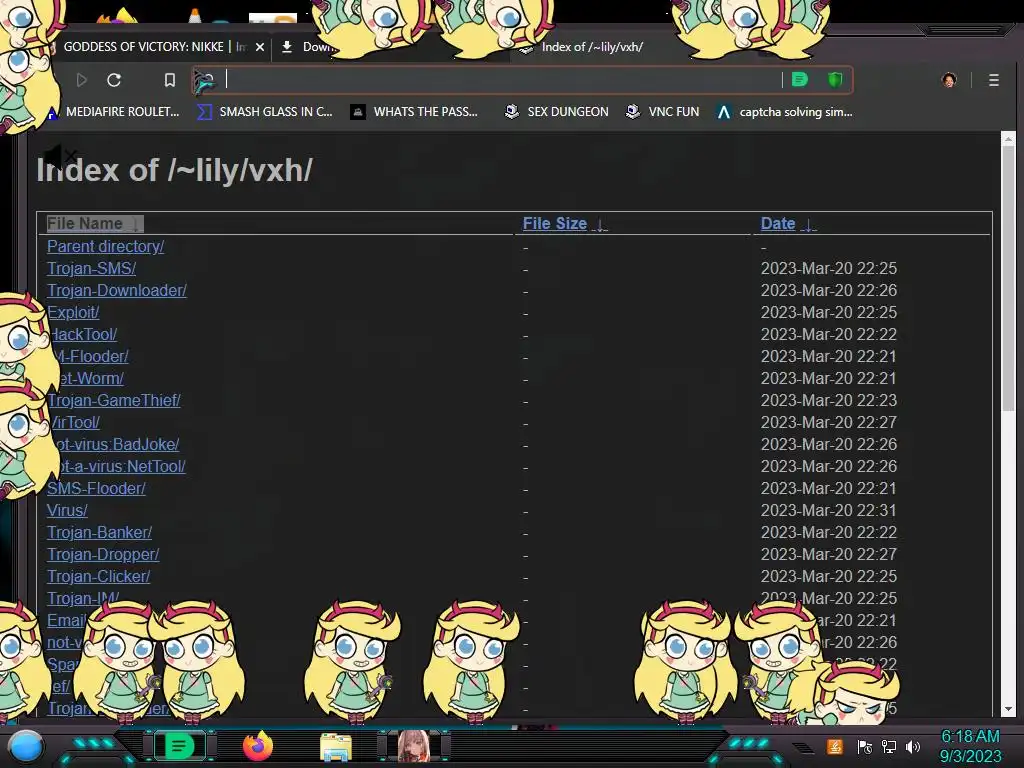1024x768 pixels.
Task: Select date 2023-Mar-20 22:31 text
Action: 829,510
